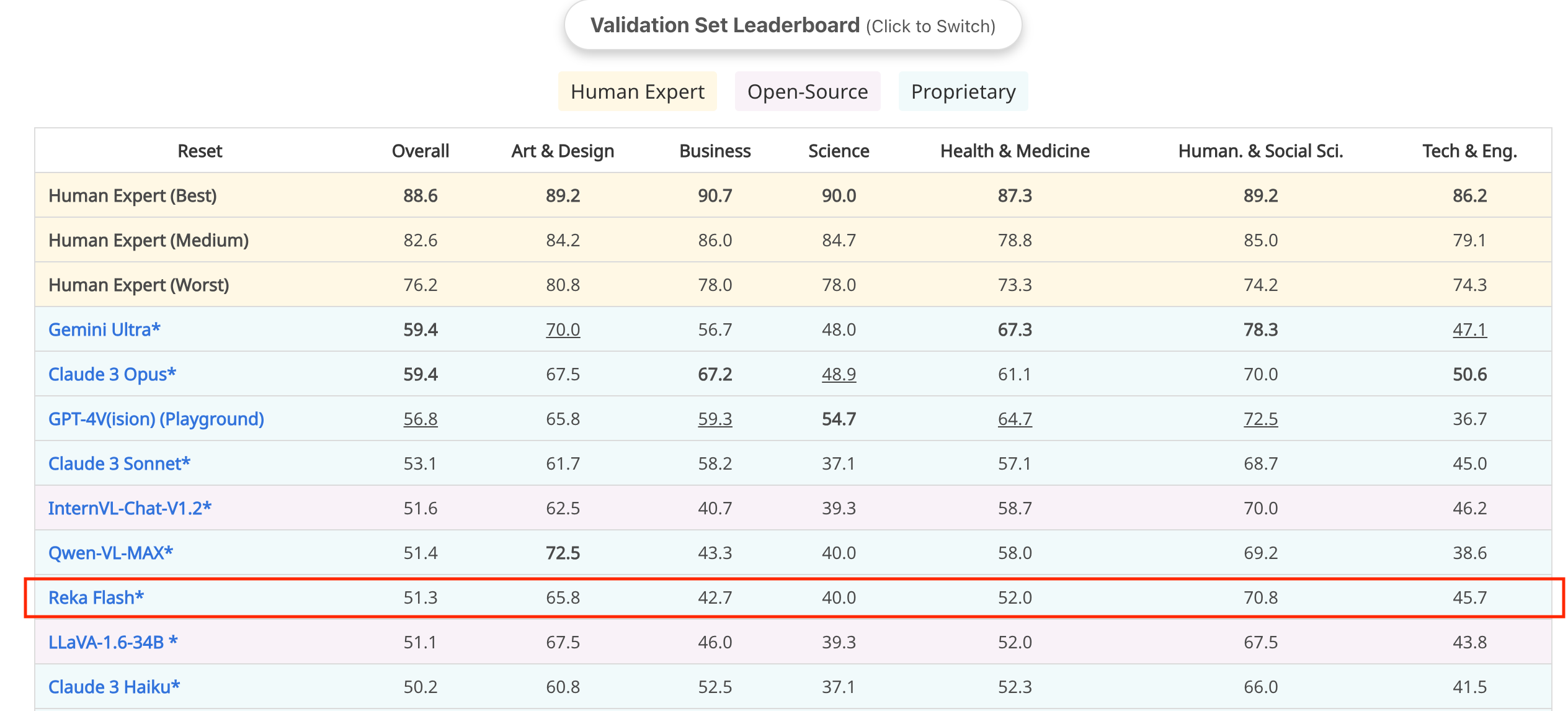Image resolution: width=1568 pixels, height=711 pixels.
Task: Sort by the Business column header
Action: coord(715,151)
